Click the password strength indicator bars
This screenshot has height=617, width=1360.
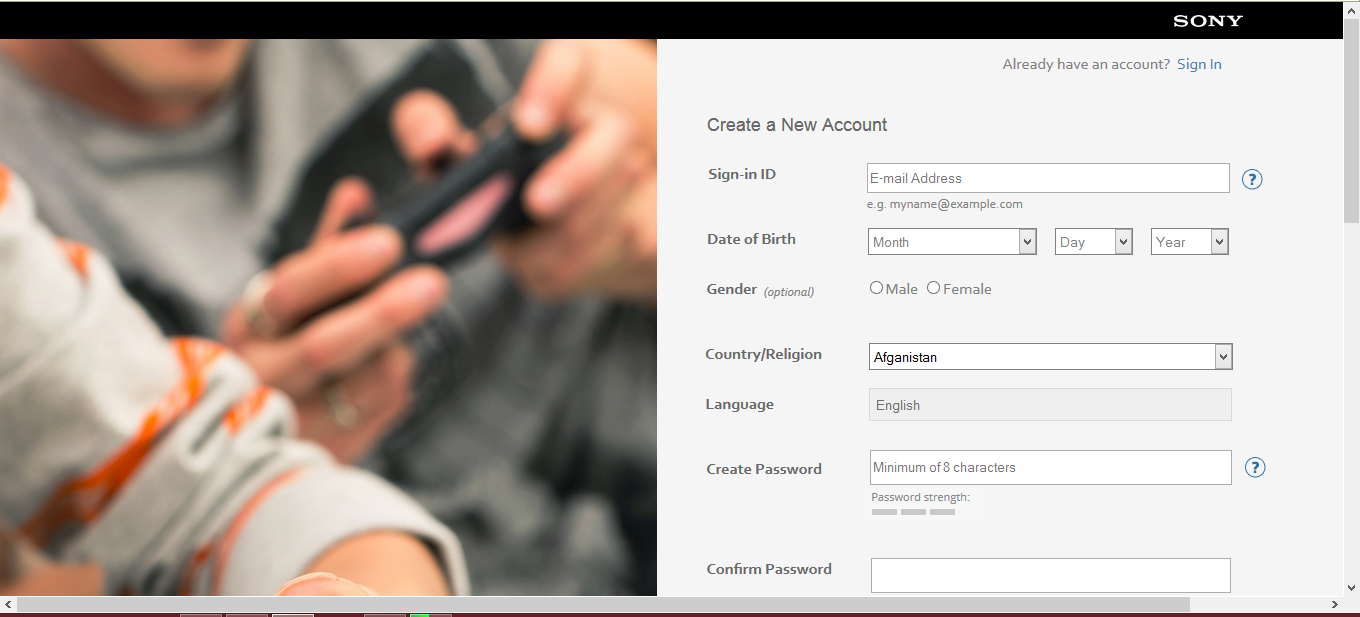pos(913,512)
